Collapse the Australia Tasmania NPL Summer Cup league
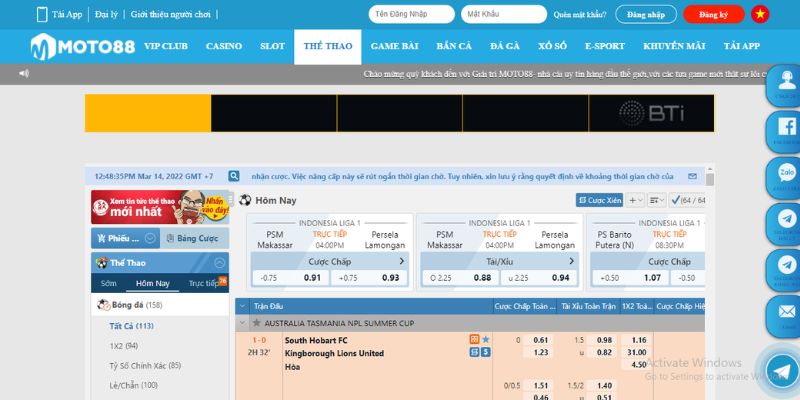Viewport: 800px width, 400px height. [242, 323]
